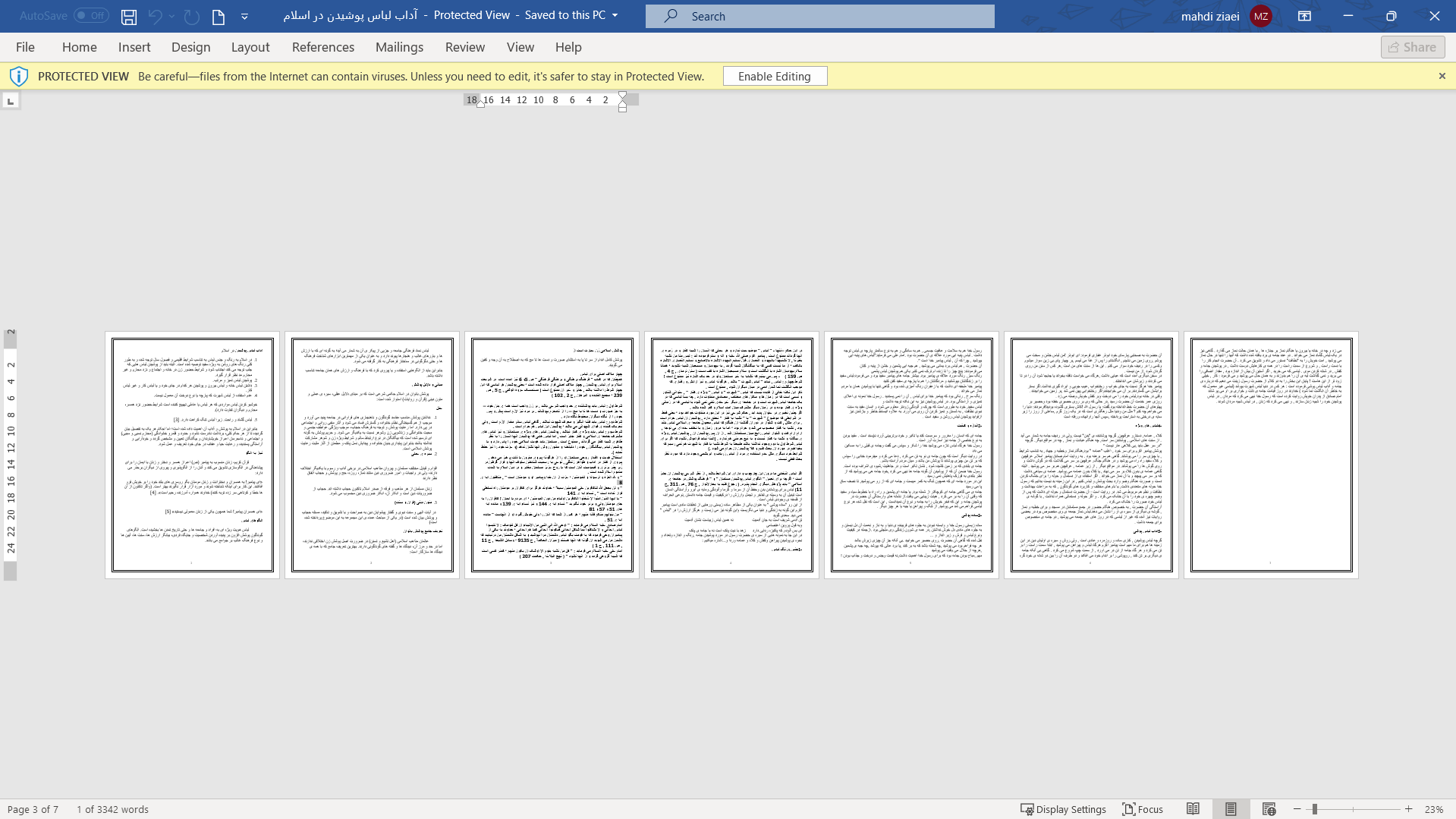Select the fourth page thumbnail
The width and height of the screenshot is (1456, 819).
tap(731, 455)
